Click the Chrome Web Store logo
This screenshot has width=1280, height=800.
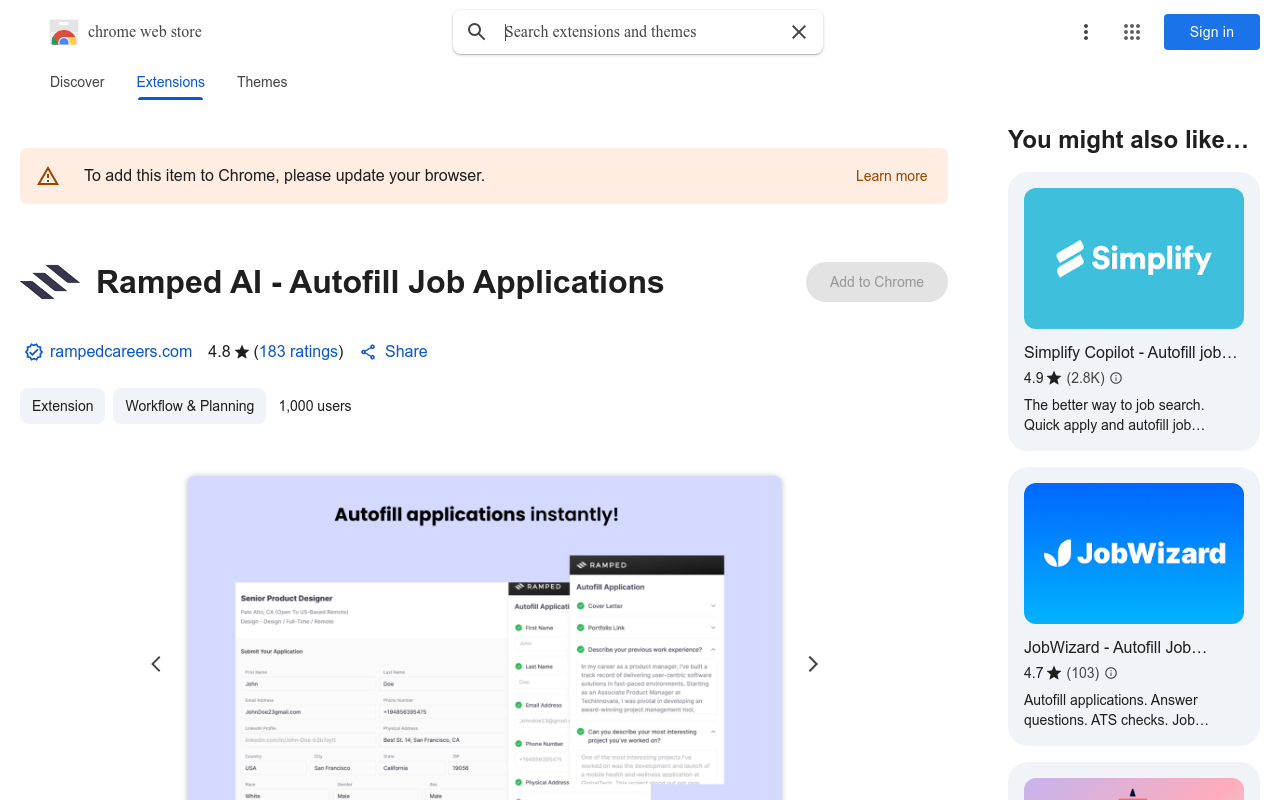pyautogui.click(x=64, y=32)
